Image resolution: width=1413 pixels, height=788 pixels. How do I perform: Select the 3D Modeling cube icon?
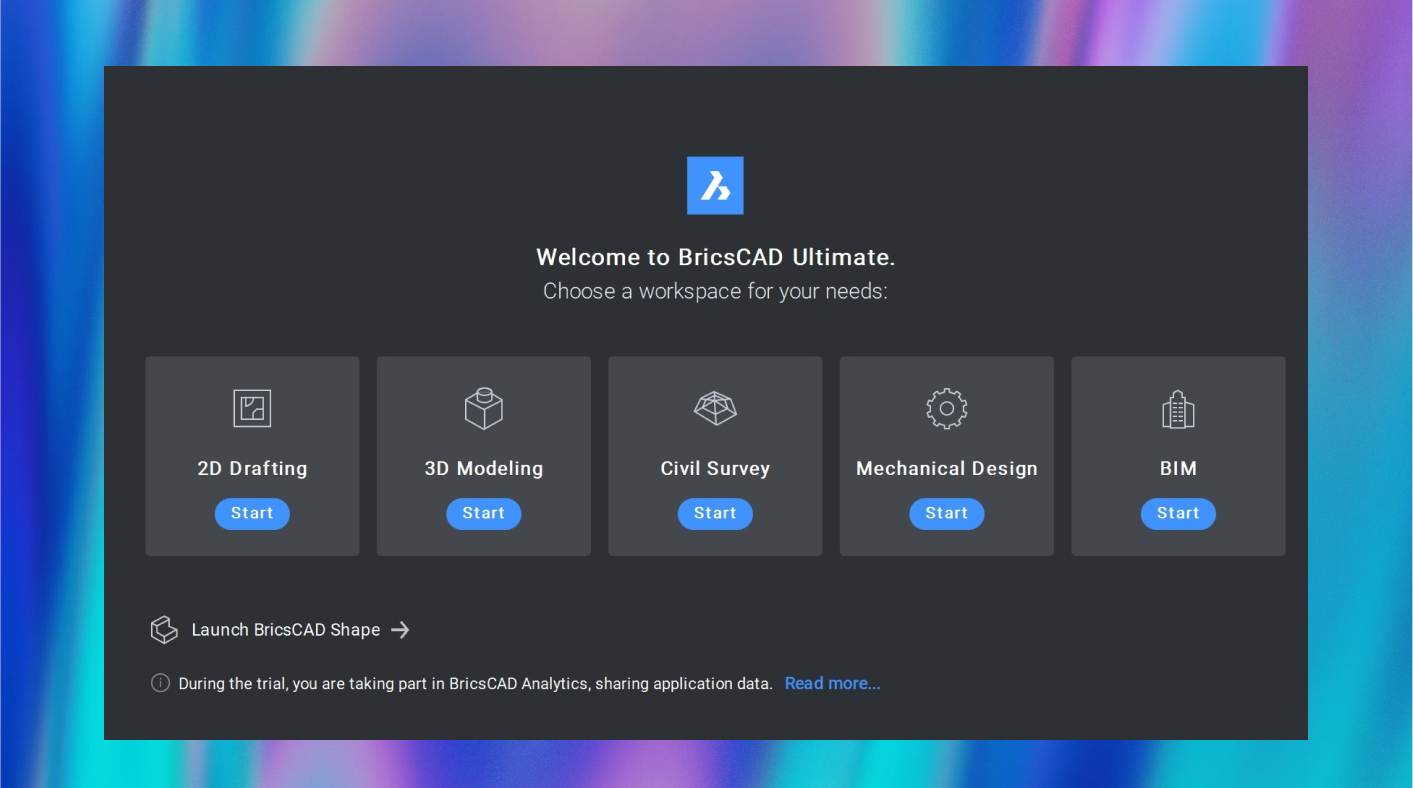(484, 408)
